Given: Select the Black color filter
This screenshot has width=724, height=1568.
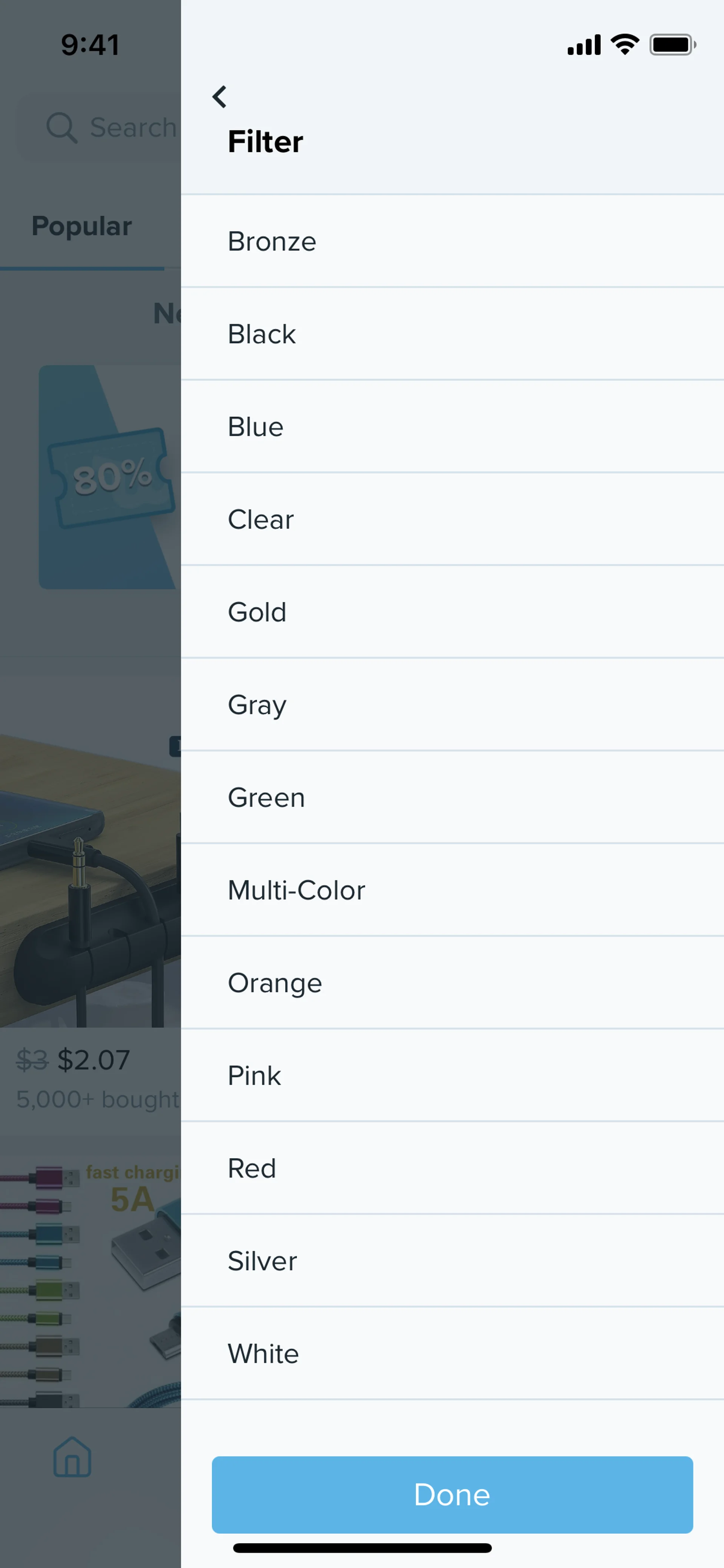Looking at the screenshot, I should [x=451, y=334].
